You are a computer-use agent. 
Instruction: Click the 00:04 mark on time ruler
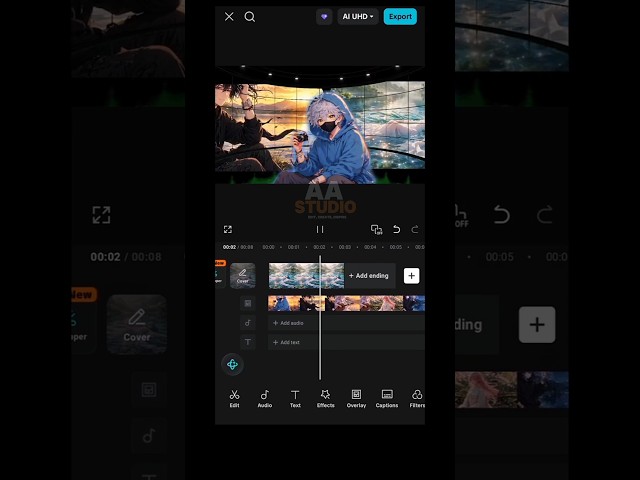[x=370, y=247]
